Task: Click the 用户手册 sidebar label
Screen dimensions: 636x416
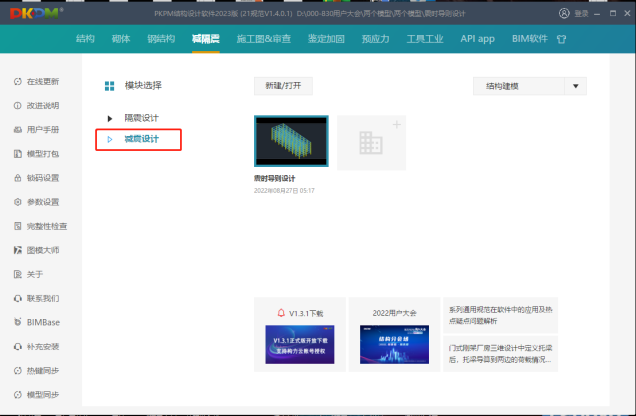Action: click(x=43, y=130)
